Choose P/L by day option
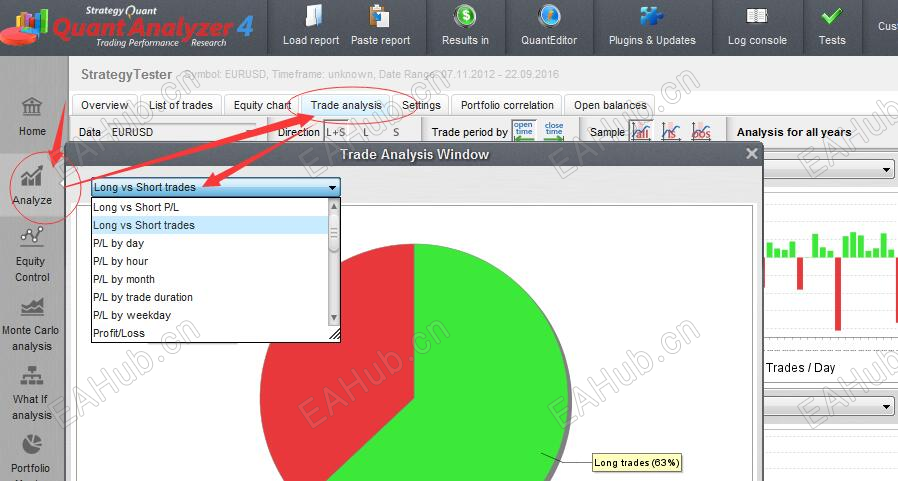The image size is (898, 481). pos(210,243)
